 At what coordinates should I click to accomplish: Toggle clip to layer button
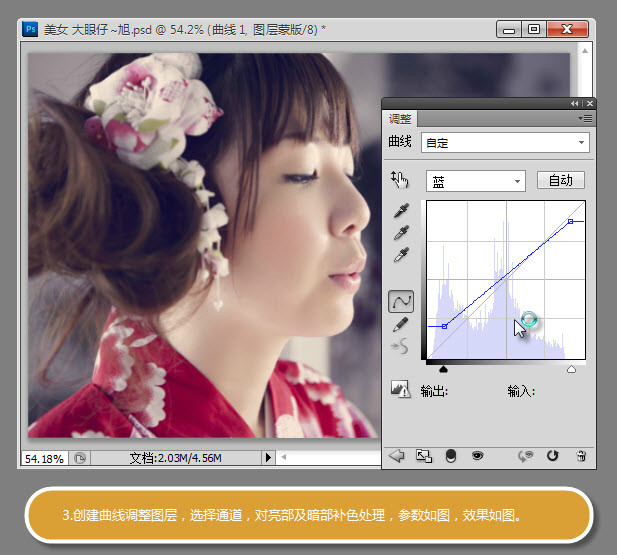click(x=451, y=456)
